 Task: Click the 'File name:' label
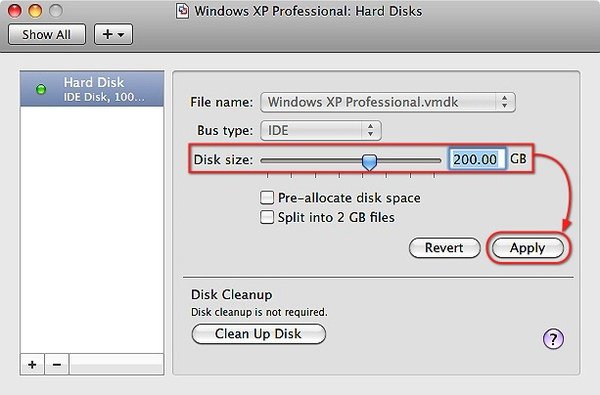coord(222,102)
